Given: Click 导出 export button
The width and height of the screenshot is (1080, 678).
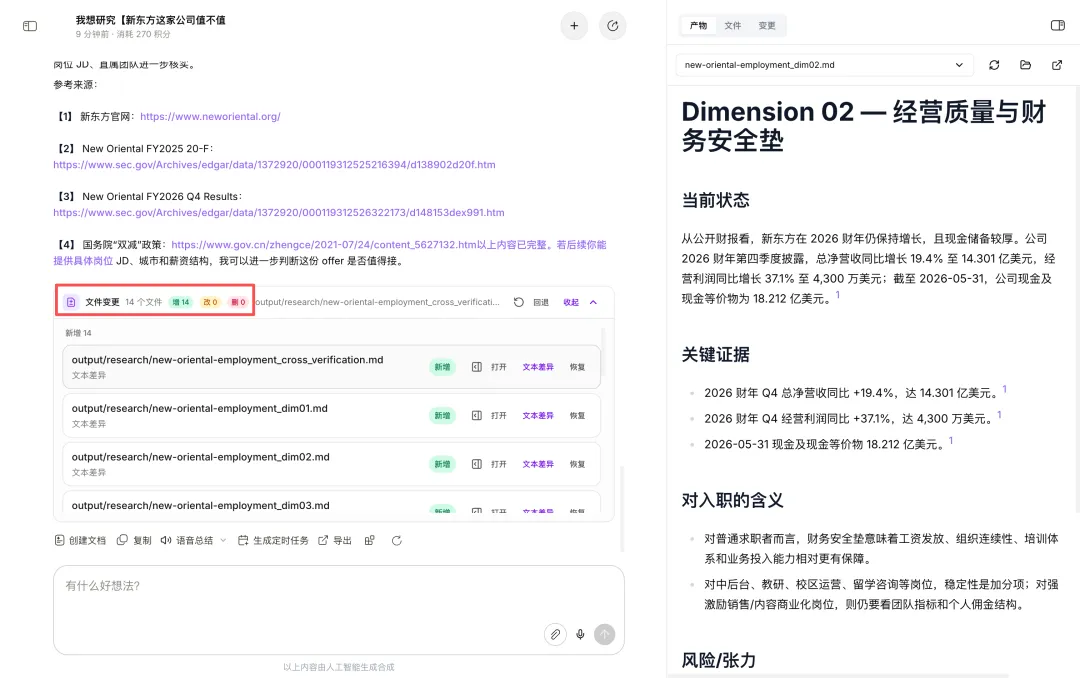Looking at the screenshot, I should 335,540.
